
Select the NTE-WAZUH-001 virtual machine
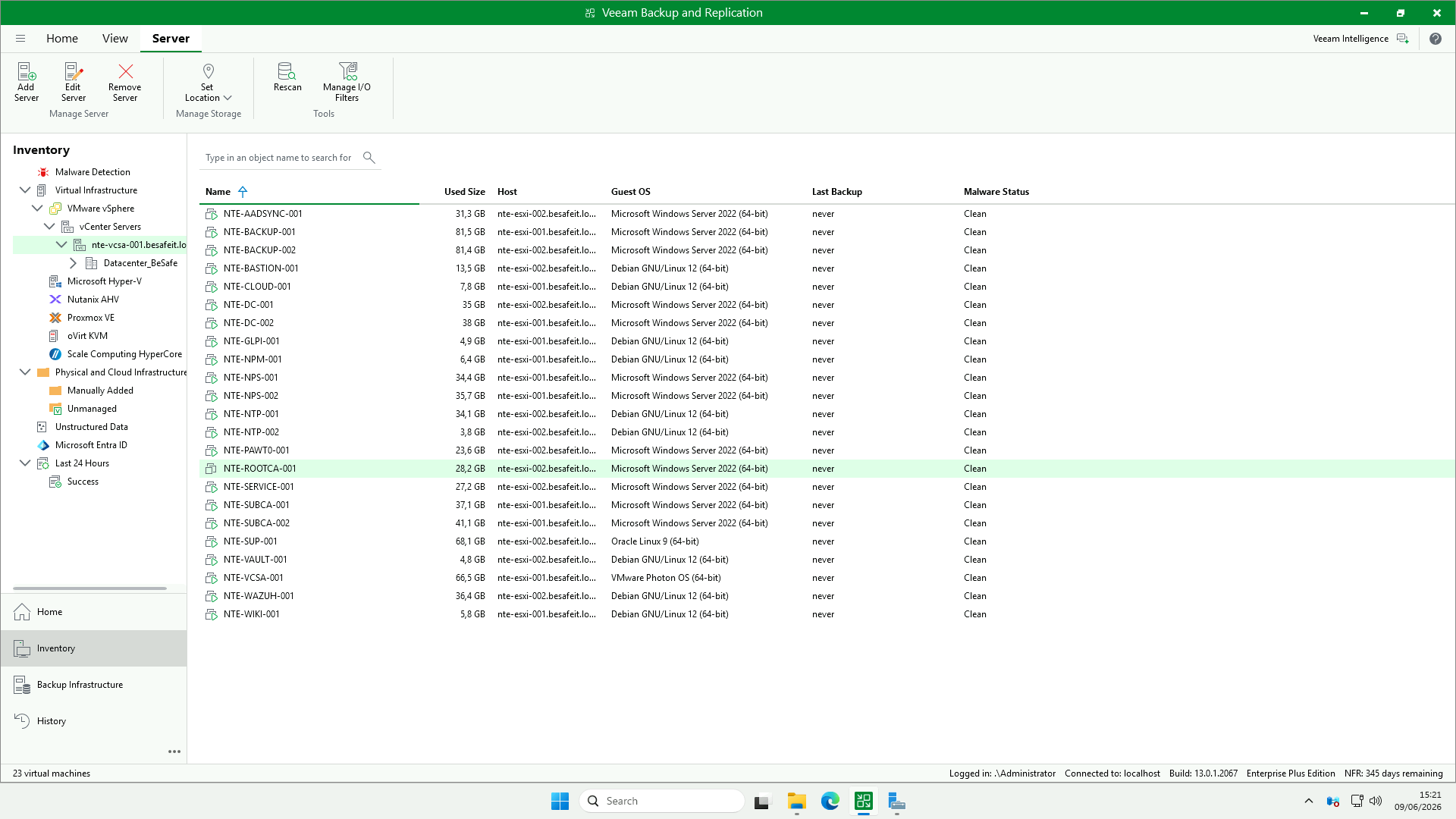point(827,596)
